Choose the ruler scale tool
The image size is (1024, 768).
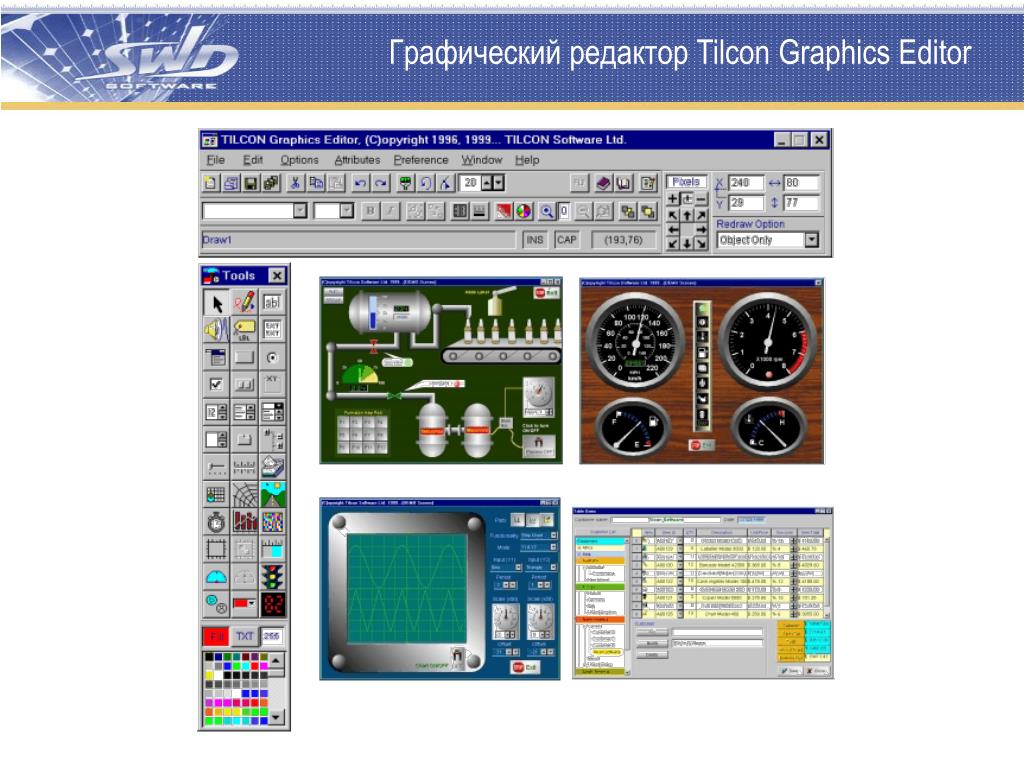[244, 467]
